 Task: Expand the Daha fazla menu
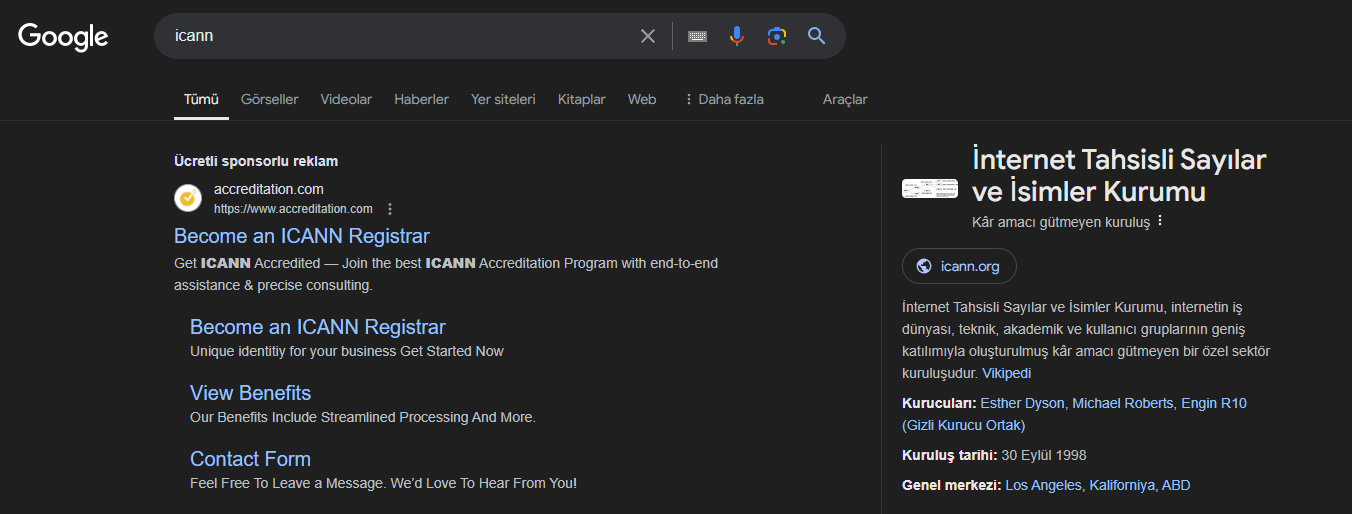(724, 99)
